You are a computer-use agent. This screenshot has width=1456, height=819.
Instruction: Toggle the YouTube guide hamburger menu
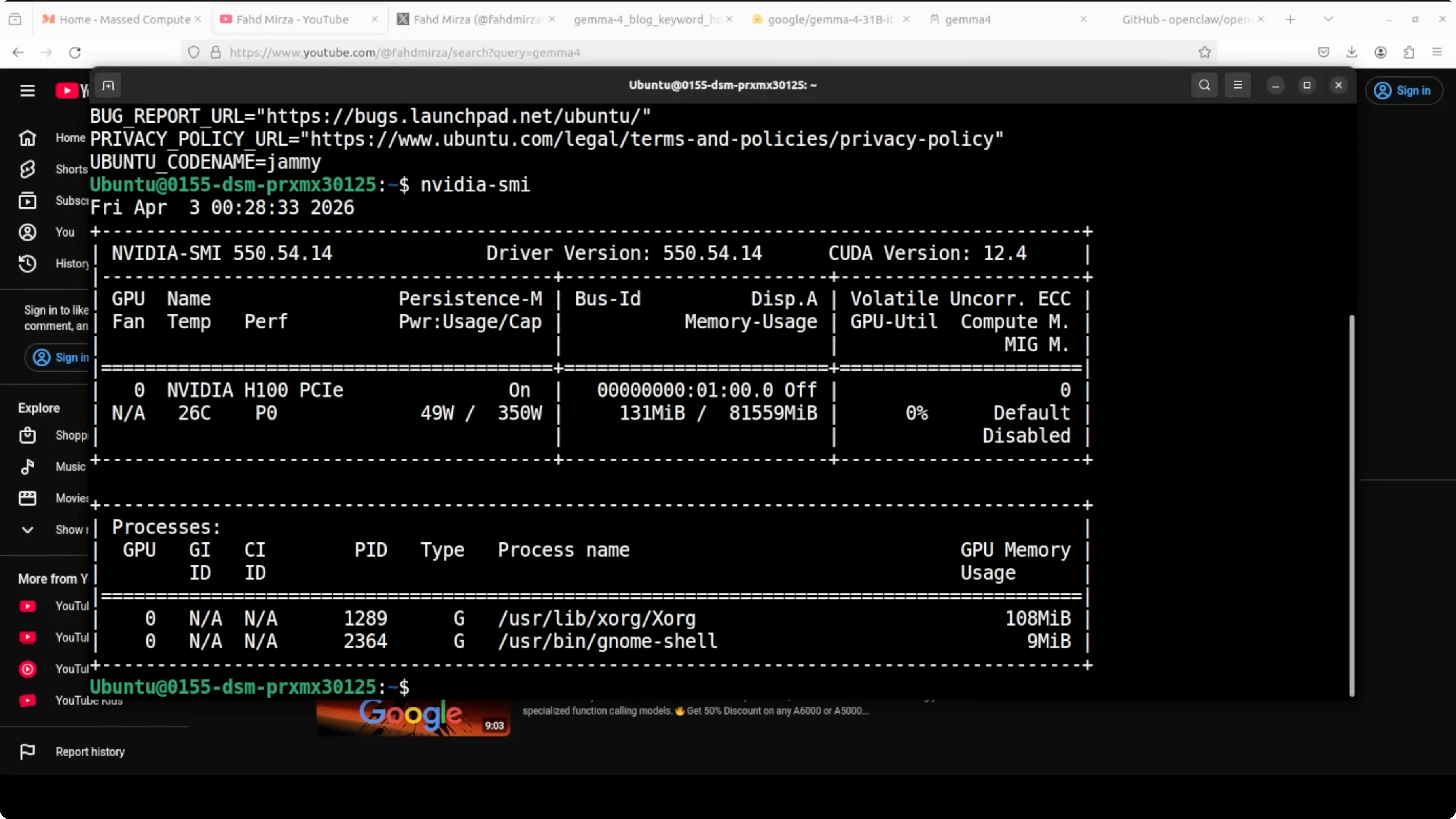click(27, 91)
